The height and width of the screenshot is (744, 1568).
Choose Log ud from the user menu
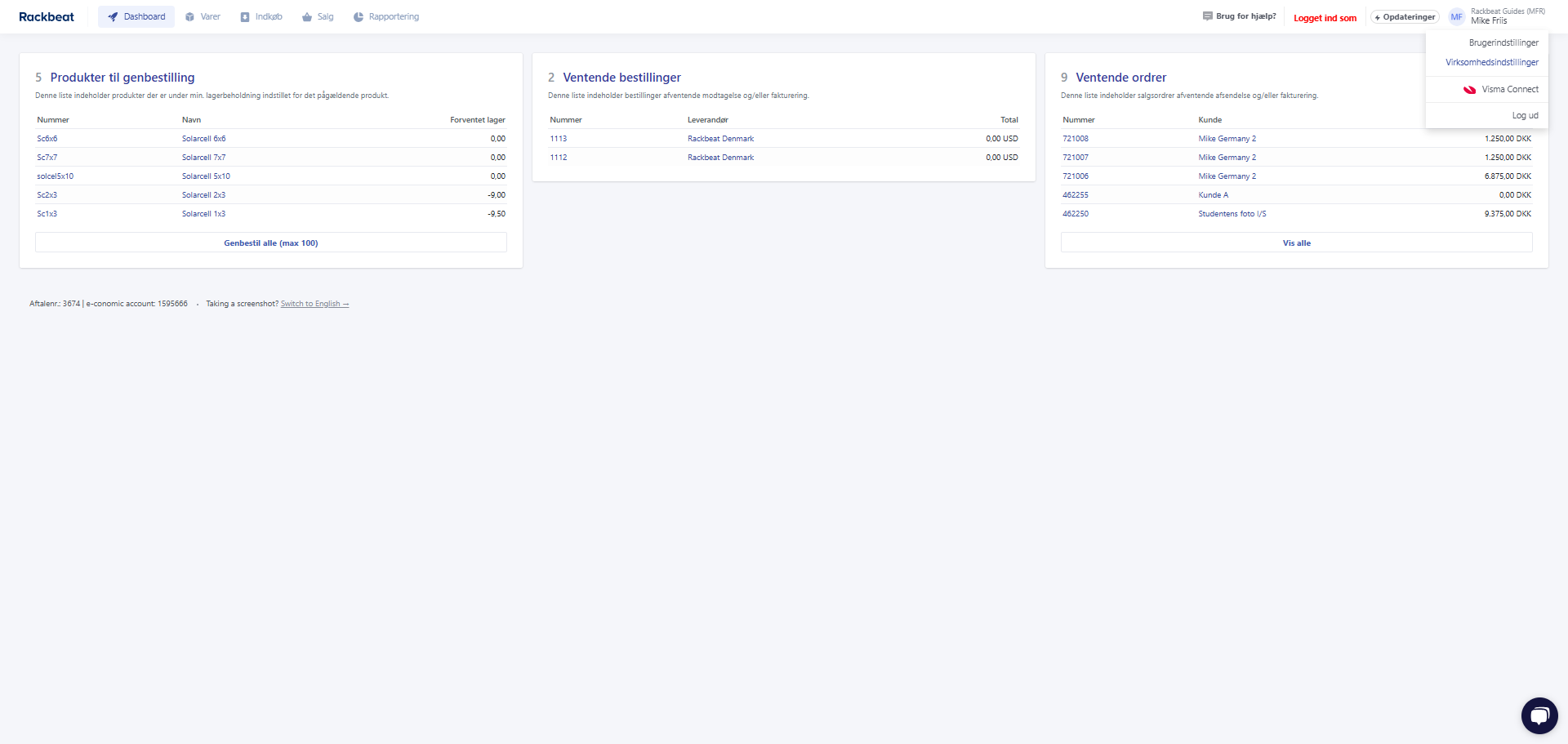tap(1525, 116)
